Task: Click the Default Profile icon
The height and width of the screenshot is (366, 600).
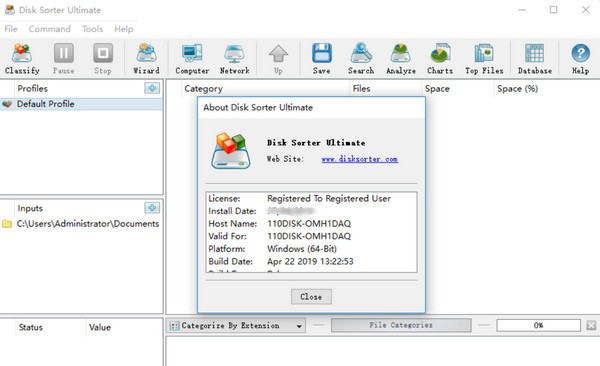Action: coord(7,104)
